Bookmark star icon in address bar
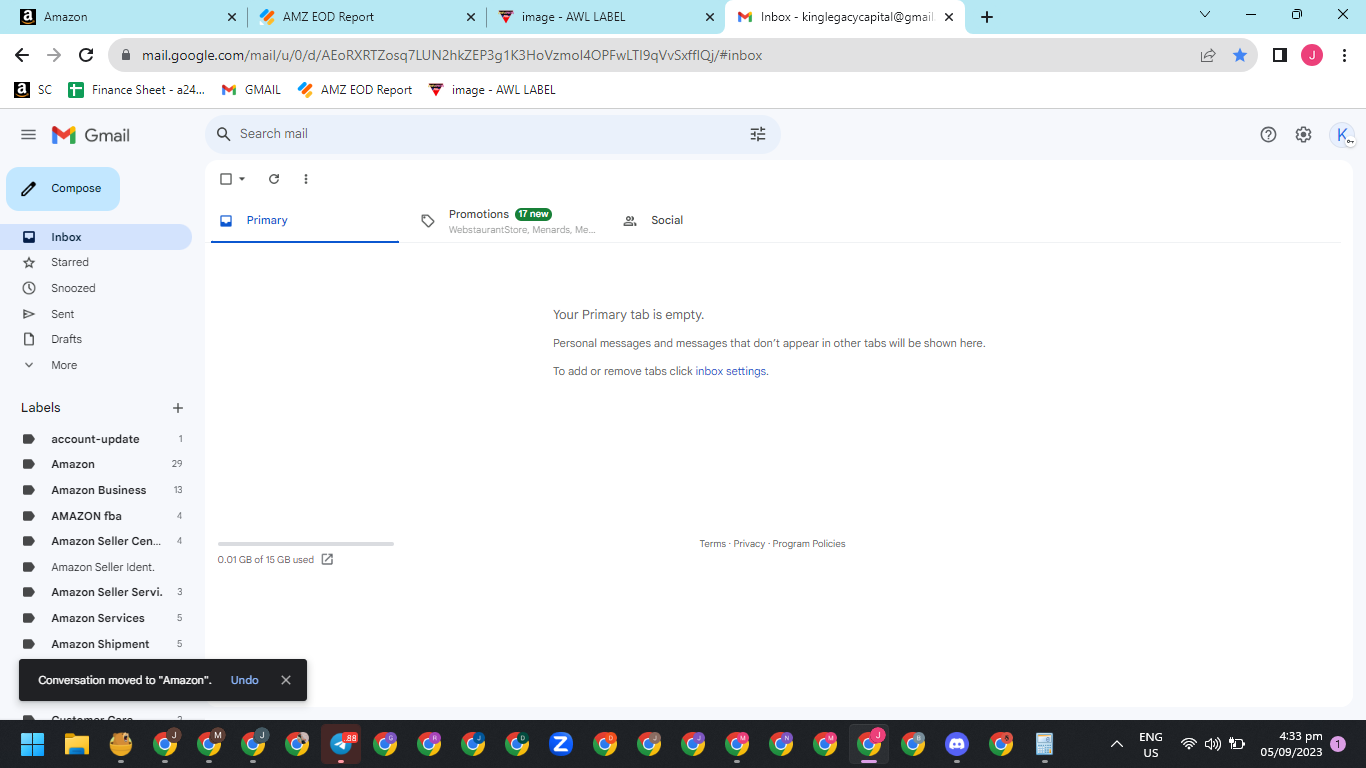The image size is (1366, 768). click(x=1240, y=55)
